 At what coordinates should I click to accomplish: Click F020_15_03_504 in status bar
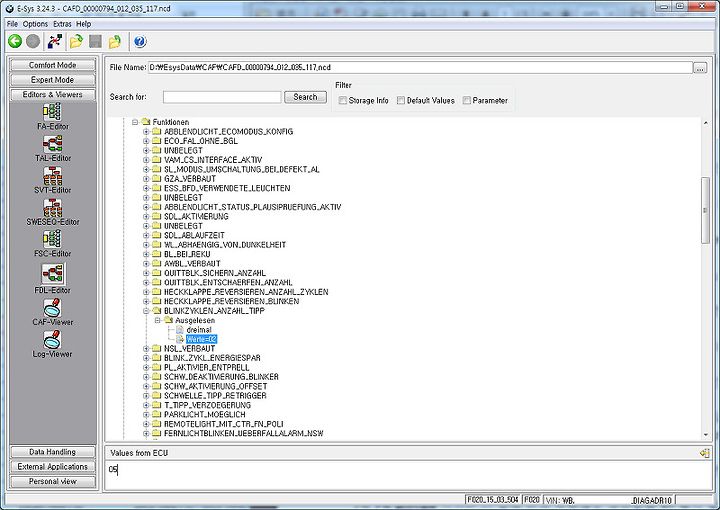pos(493,500)
